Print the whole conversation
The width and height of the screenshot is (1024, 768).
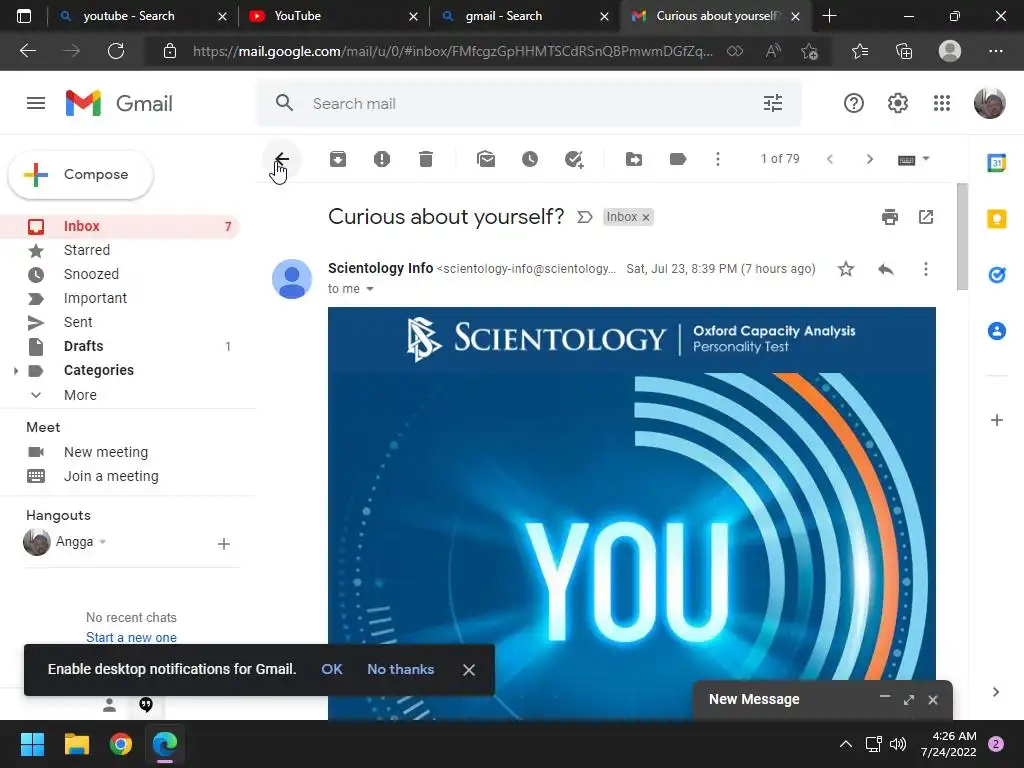(889, 217)
